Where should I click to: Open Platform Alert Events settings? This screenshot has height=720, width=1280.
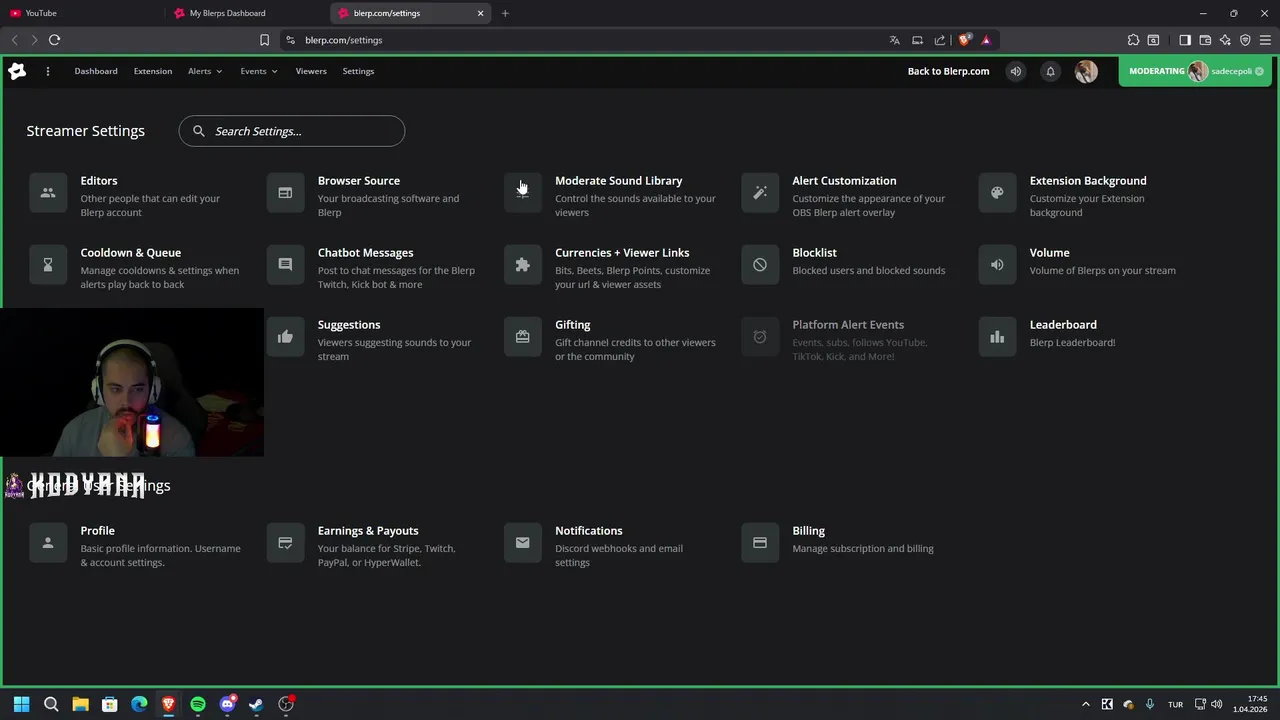[x=848, y=325]
